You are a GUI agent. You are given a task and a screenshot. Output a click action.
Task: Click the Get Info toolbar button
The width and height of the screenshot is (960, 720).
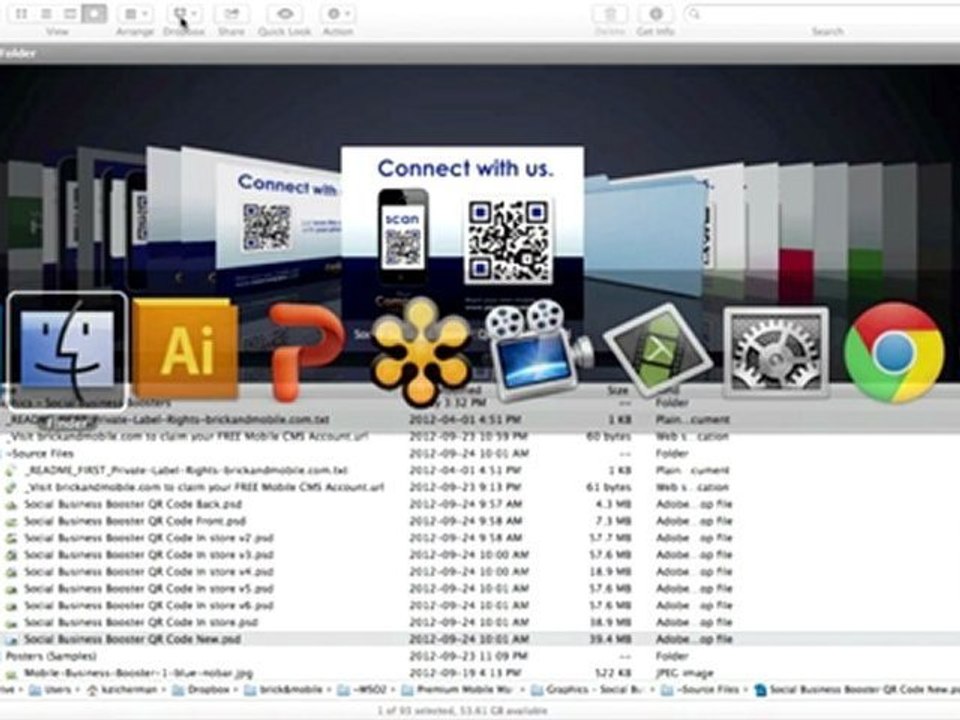[x=656, y=13]
